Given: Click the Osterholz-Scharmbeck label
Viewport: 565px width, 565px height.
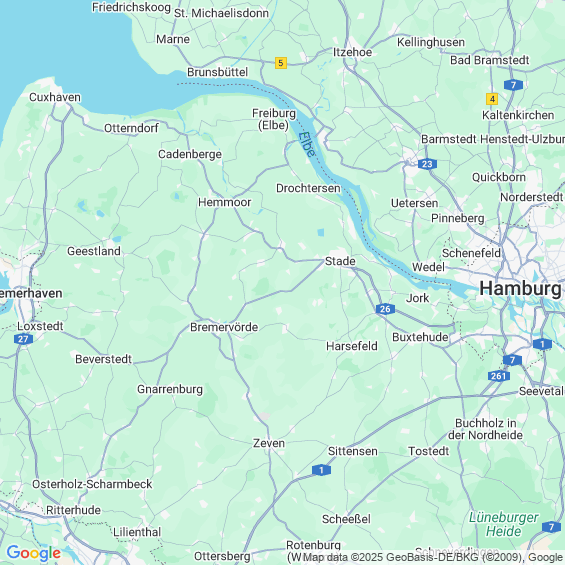Looking at the screenshot, I should point(92,484).
